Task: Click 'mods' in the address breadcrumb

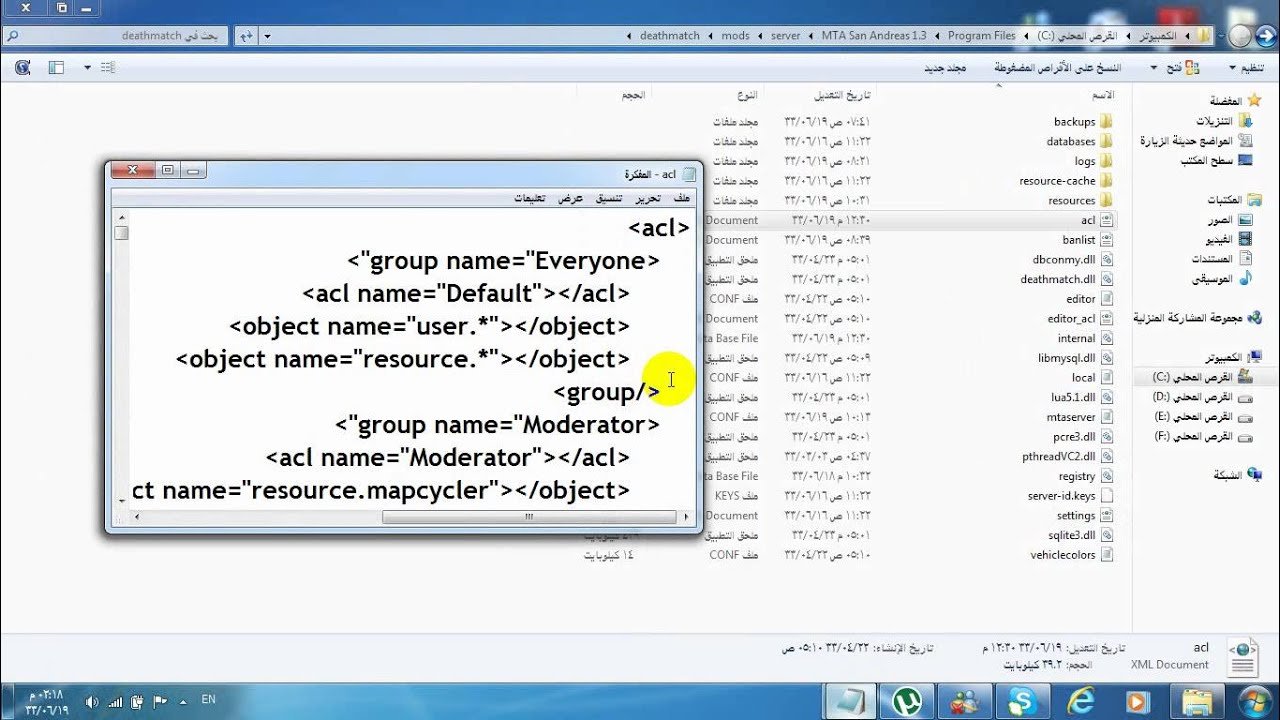Action: click(735, 36)
